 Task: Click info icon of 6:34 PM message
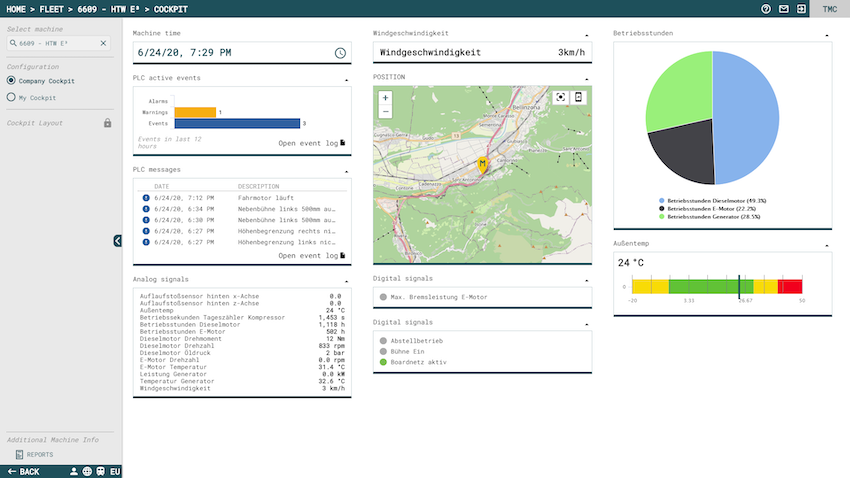point(146,209)
